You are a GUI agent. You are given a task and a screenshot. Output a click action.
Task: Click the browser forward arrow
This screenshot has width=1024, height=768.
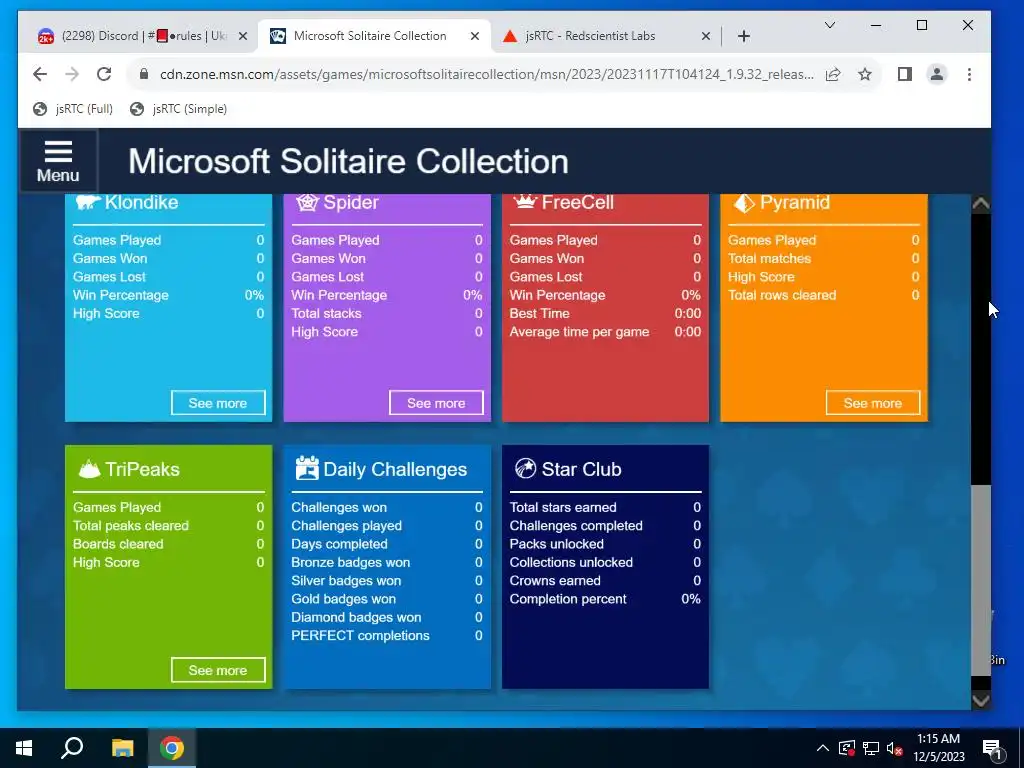pos(72,74)
